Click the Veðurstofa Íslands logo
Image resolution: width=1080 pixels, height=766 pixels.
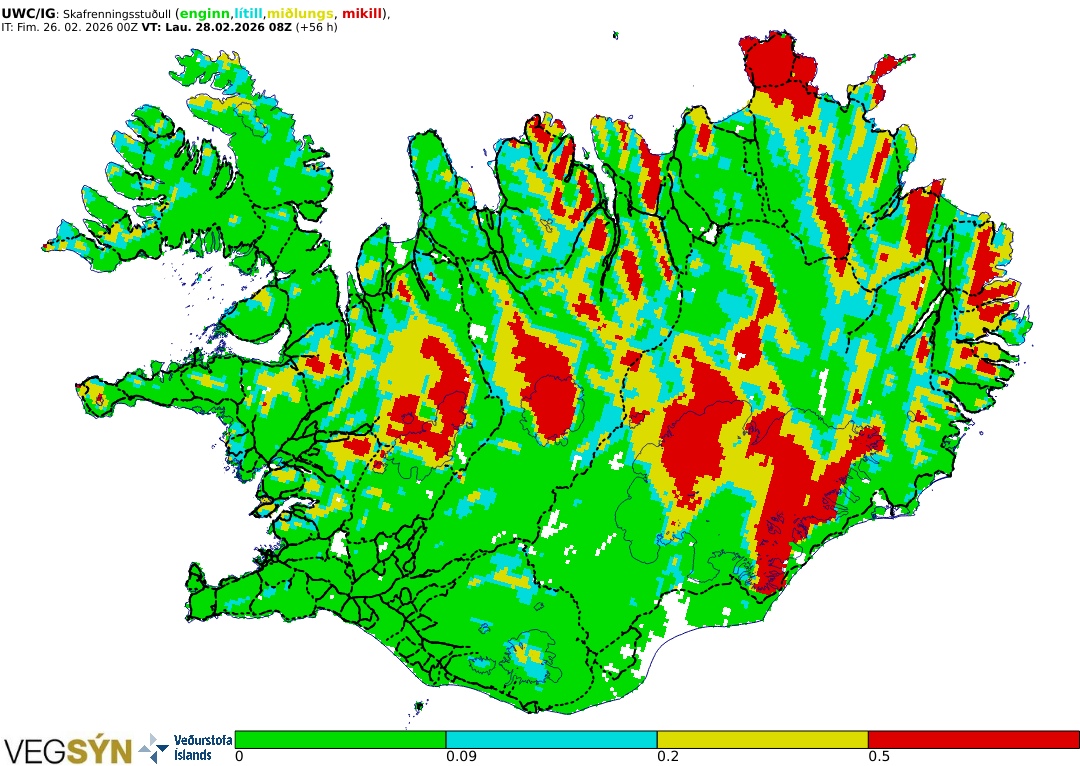(x=186, y=748)
